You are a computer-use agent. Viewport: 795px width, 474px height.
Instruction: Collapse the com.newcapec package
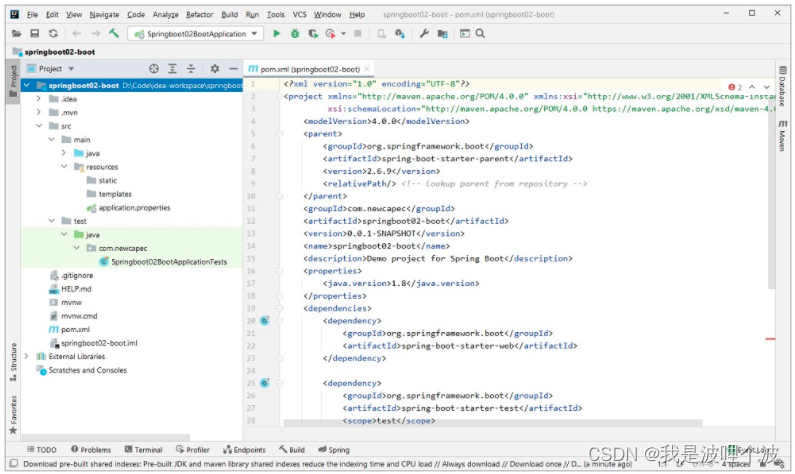coord(77,248)
